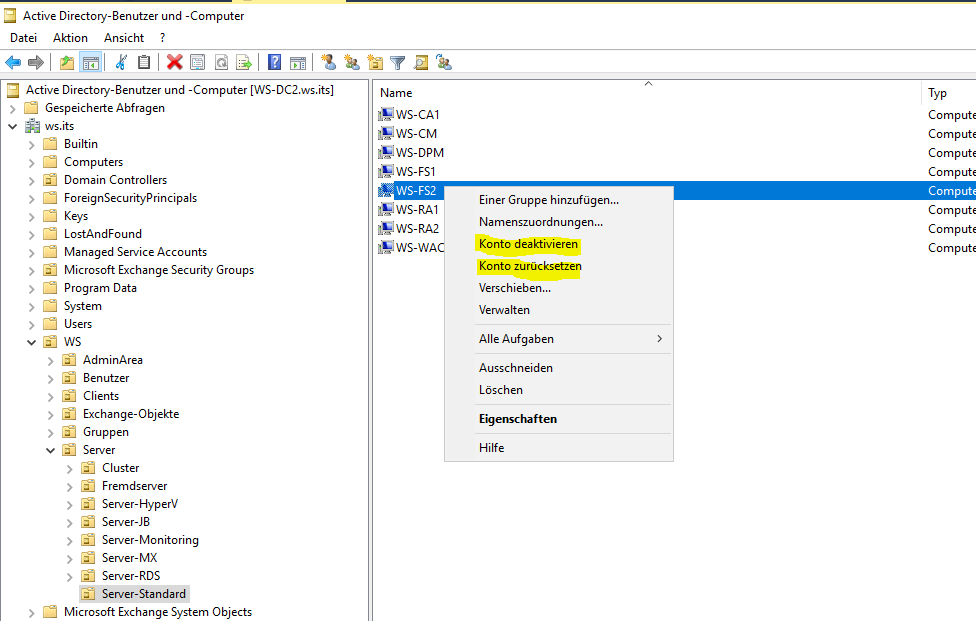This screenshot has height=621, width=976.
Task: Expand the Builtin container
Action: point(32,145)
